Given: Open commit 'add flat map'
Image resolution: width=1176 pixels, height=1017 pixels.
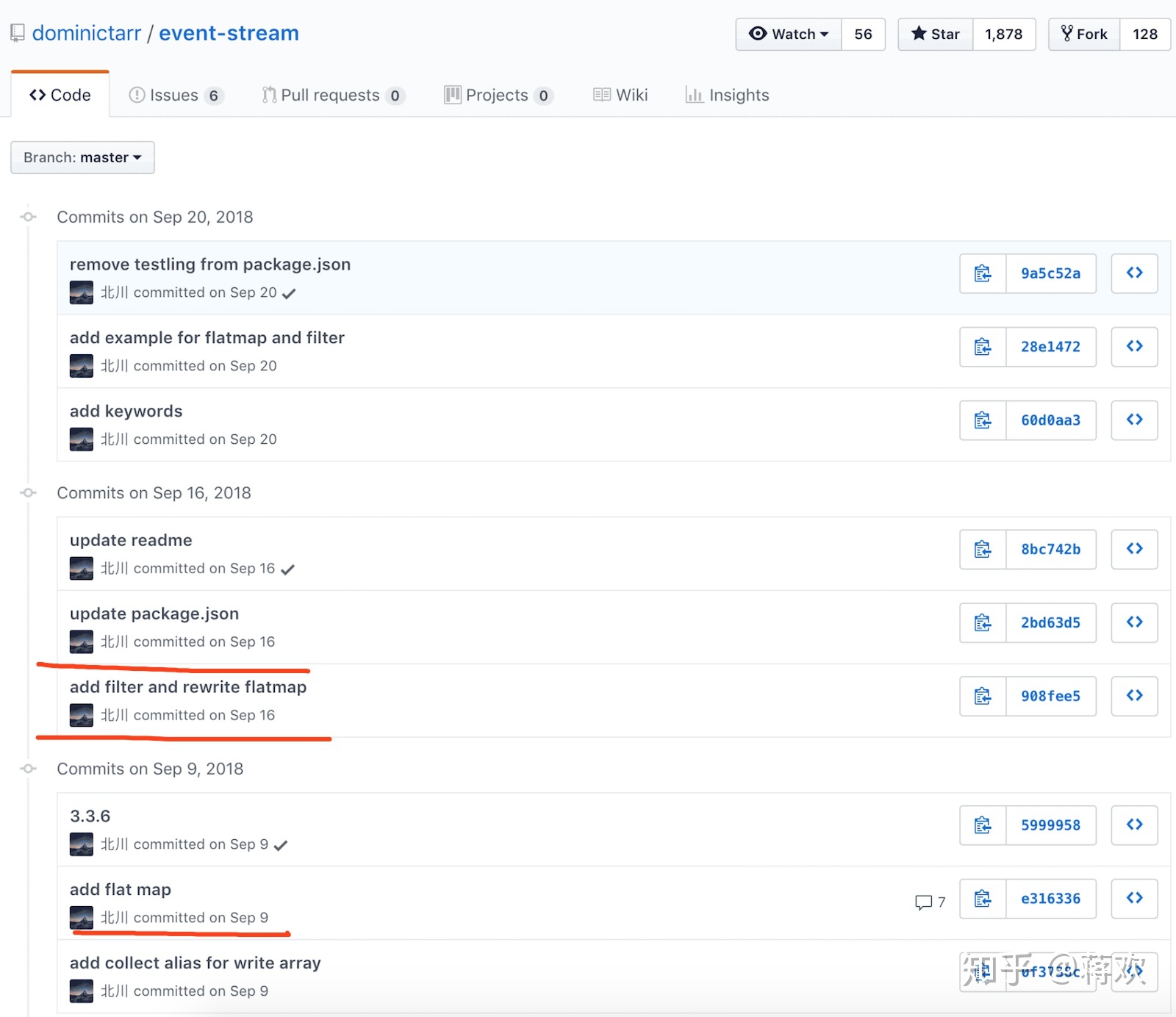Looking at the screenshot, I should click(121, 890).
